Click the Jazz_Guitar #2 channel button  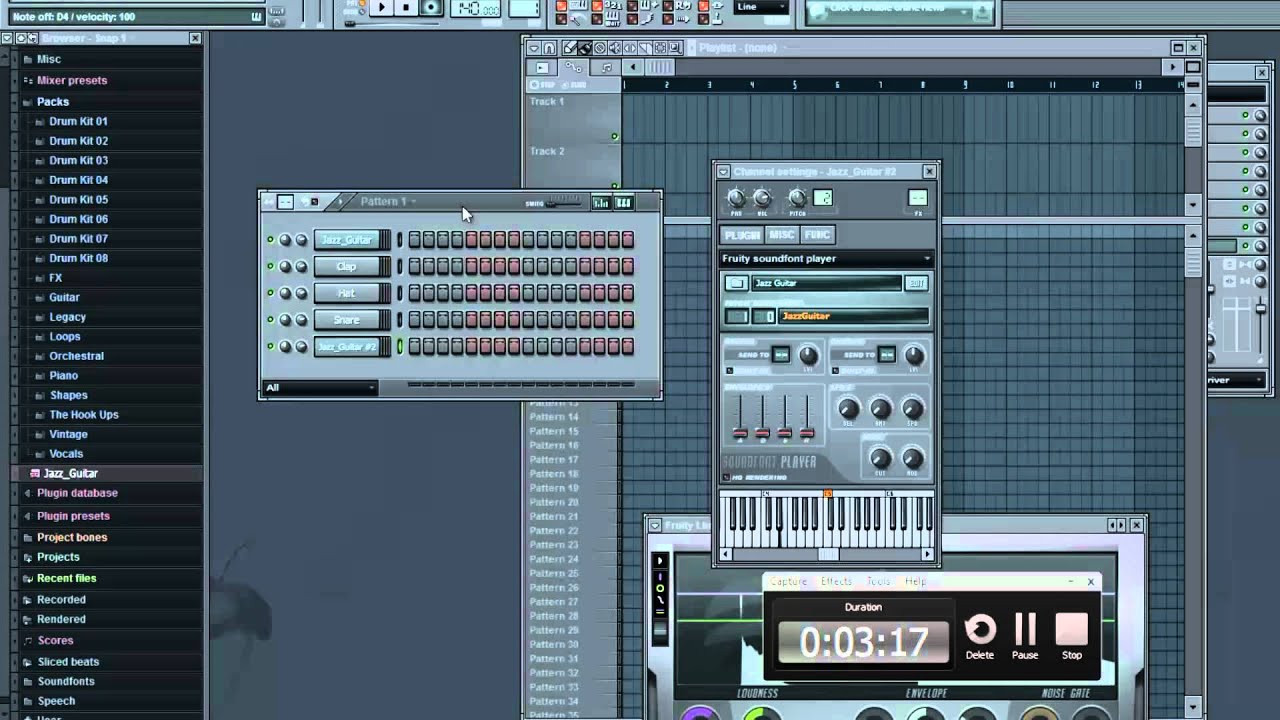[346, 347]
